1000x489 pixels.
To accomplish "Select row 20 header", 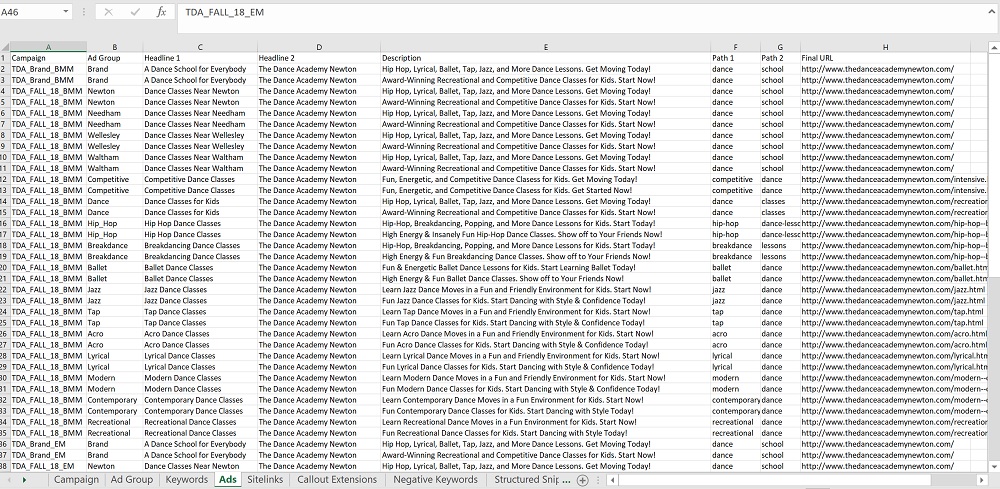I will click(x=5, y=267).
